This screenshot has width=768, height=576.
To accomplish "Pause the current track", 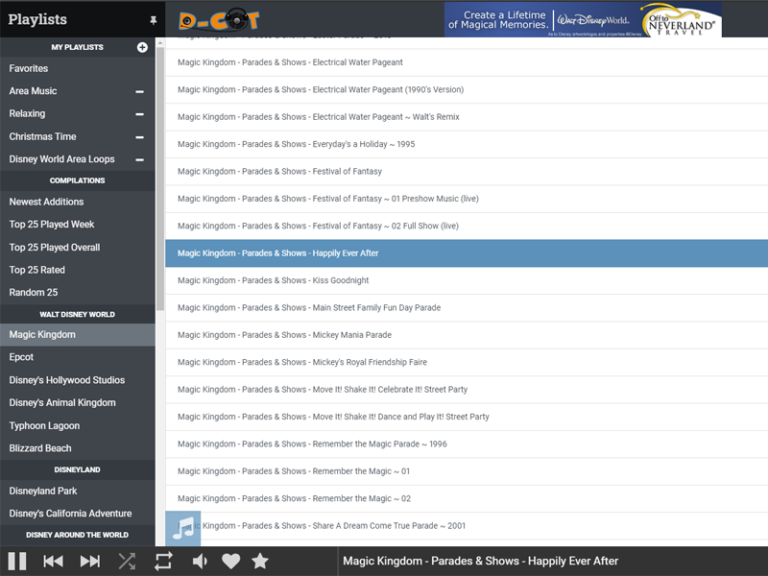I will coord(17,561).
